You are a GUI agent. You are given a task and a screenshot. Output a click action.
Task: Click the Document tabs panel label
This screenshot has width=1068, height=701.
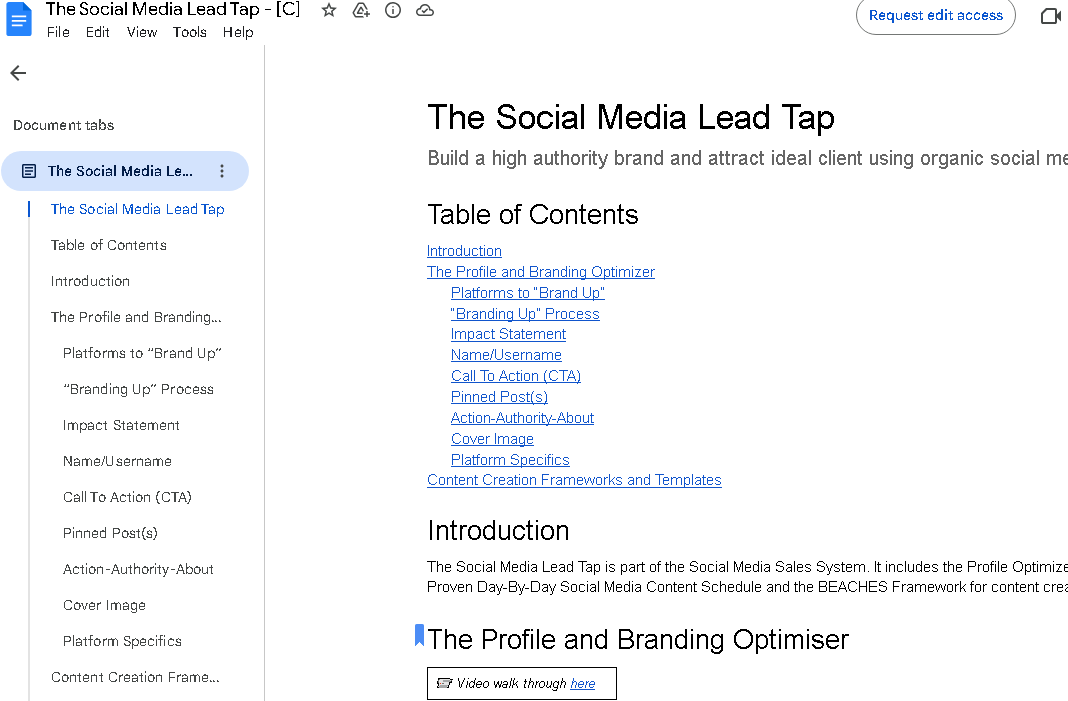tap(64, 125)
